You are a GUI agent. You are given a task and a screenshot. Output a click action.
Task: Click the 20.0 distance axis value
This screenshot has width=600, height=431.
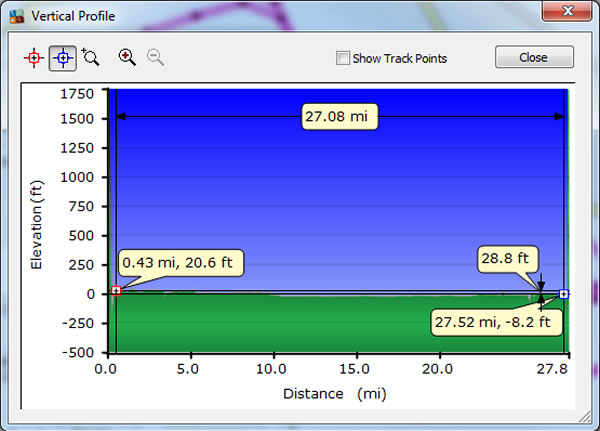437,369
